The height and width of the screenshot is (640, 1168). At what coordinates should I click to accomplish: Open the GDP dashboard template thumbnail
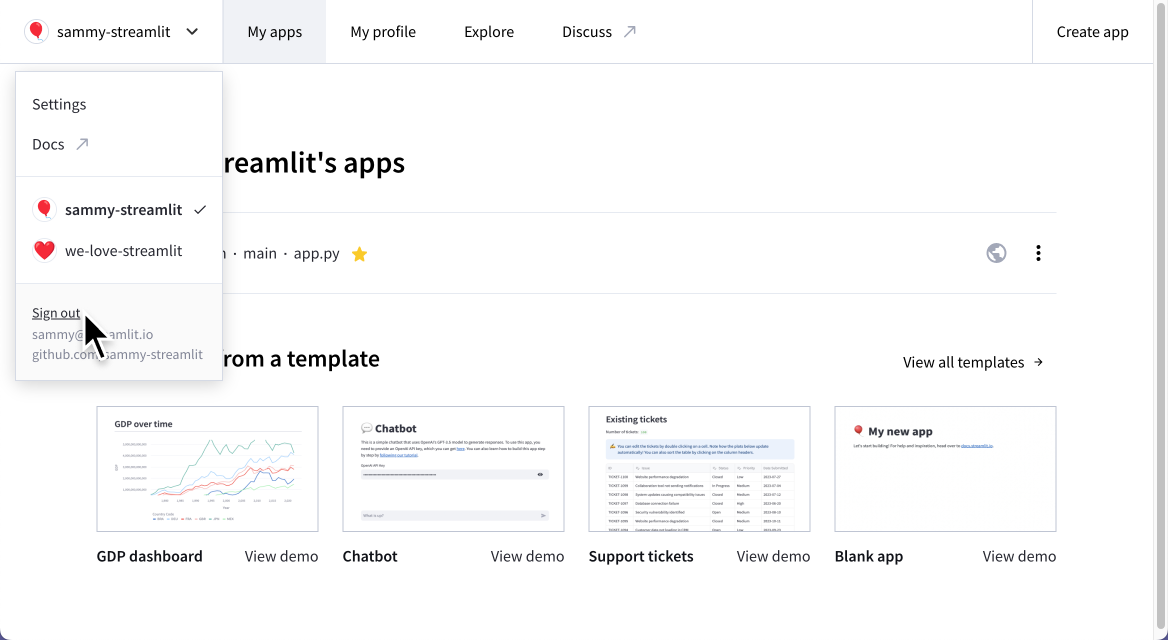tap(207, 468)
